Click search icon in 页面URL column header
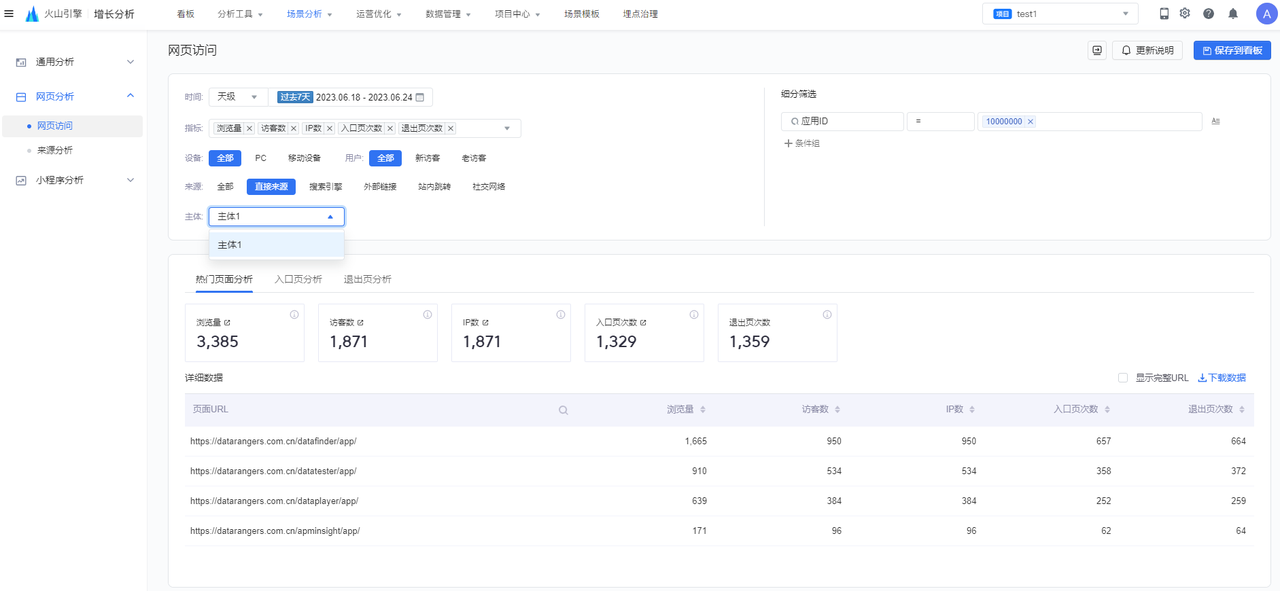Image resolution: width=1280 pixels, height=591 pixels. click(563, 410)
